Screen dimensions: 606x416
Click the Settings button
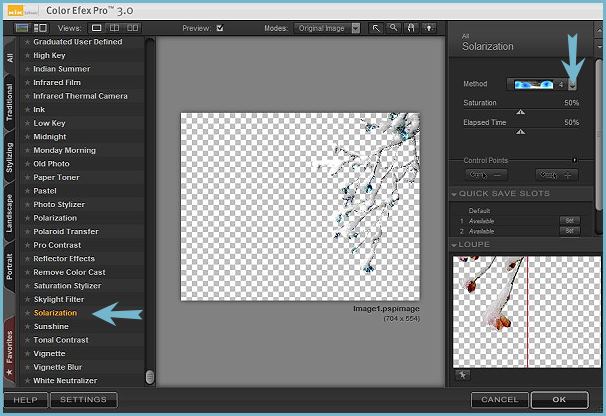(x=83, y=400)
